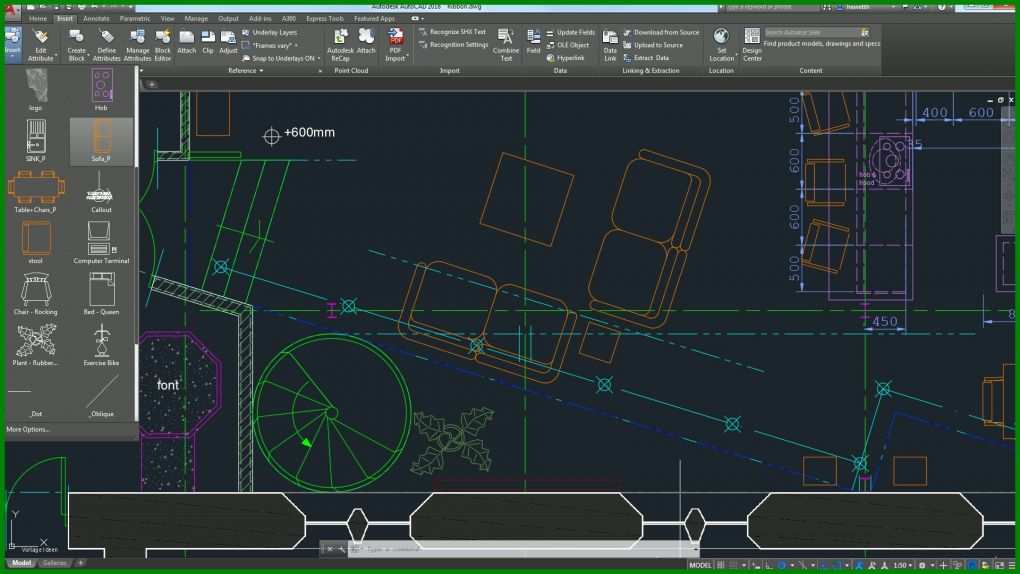Pick the Bed - Queen block
1020x574 pixels.
coord(101,294)
